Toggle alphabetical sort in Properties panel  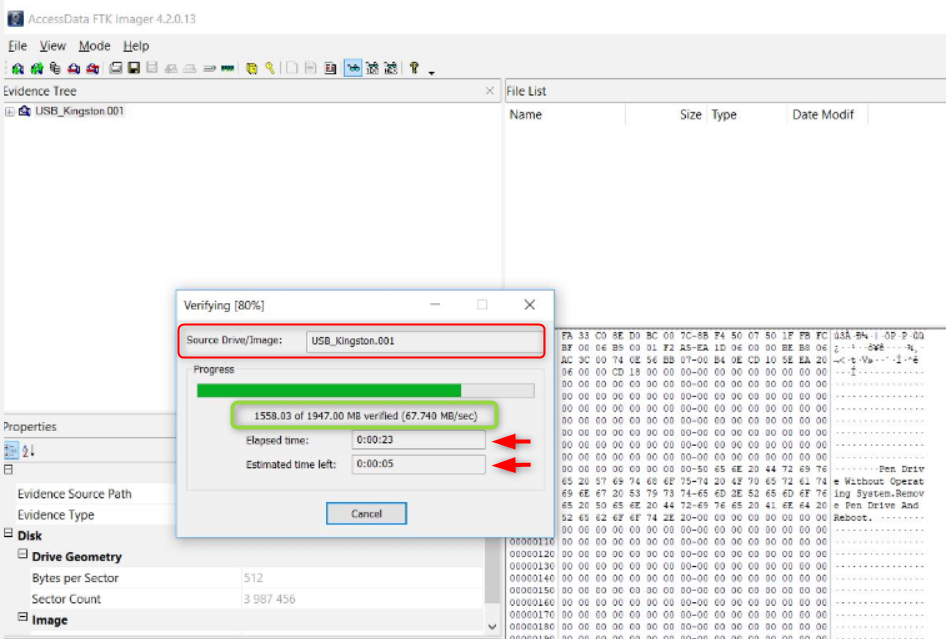click(x=28, y=450)
